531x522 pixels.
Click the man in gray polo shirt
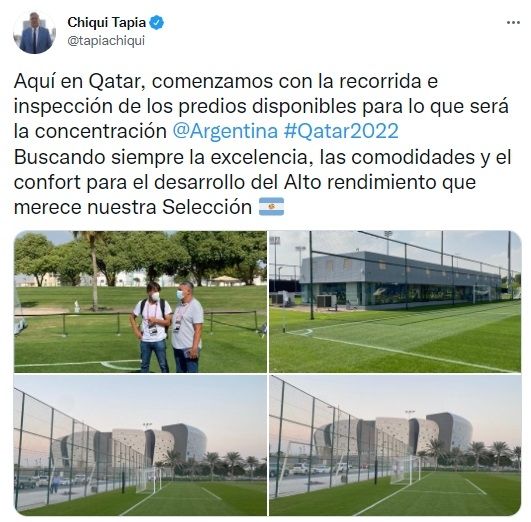pos(187,327)
